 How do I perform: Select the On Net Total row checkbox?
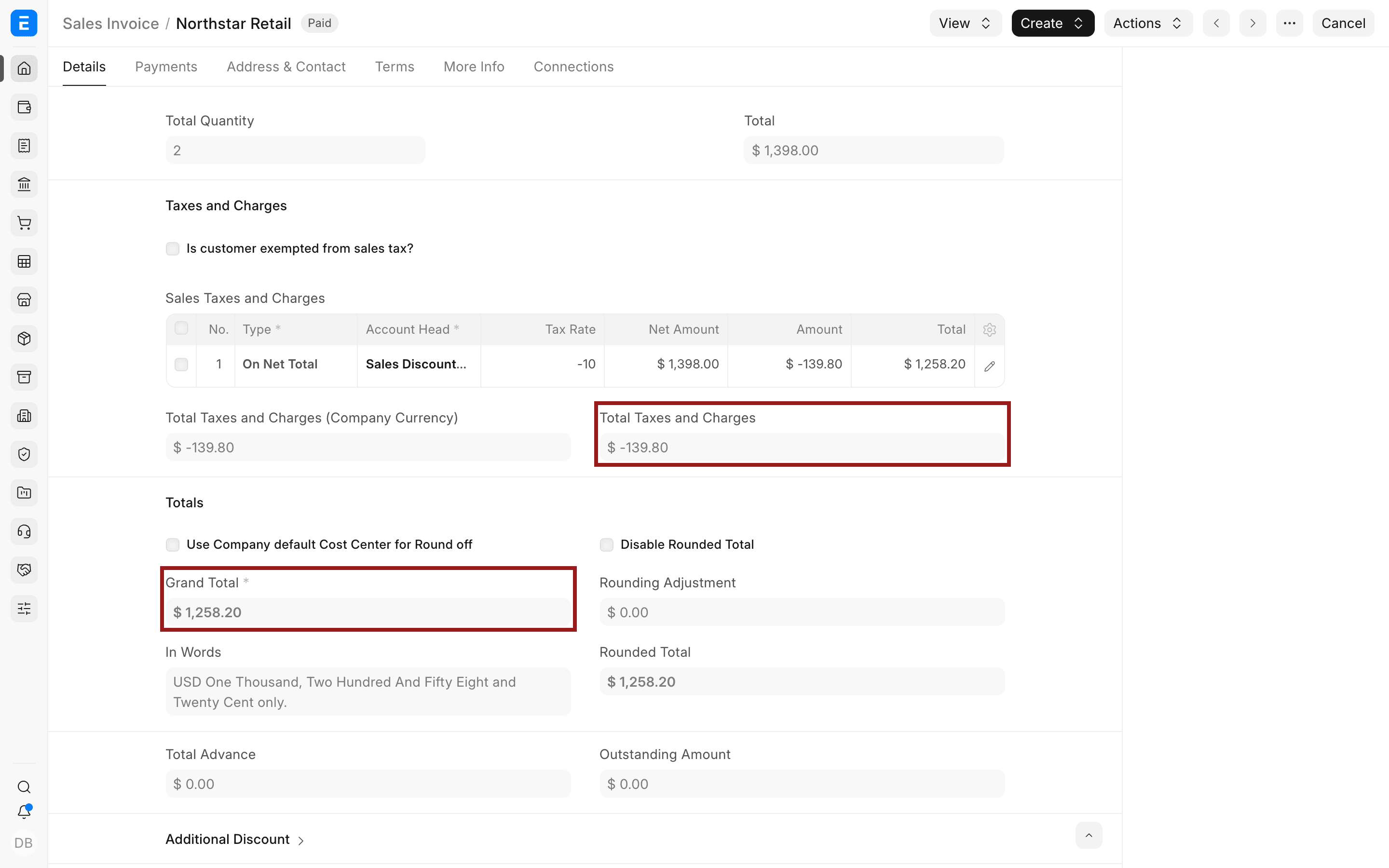click(x=181, y=365)
